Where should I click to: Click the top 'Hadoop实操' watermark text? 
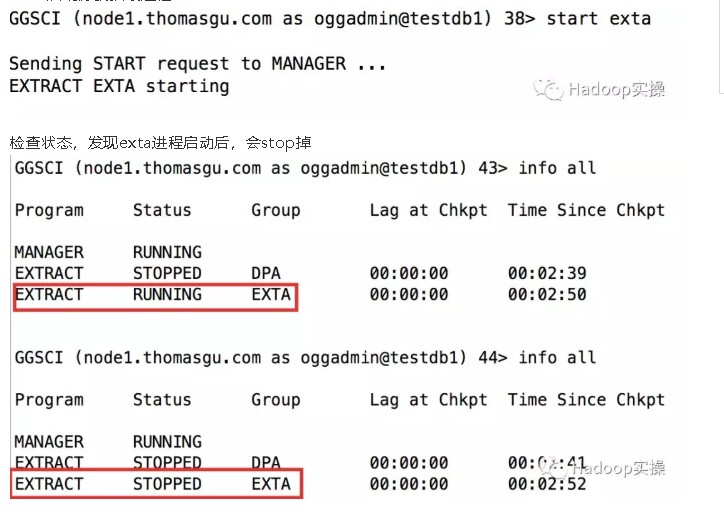(x=616, y=89)
